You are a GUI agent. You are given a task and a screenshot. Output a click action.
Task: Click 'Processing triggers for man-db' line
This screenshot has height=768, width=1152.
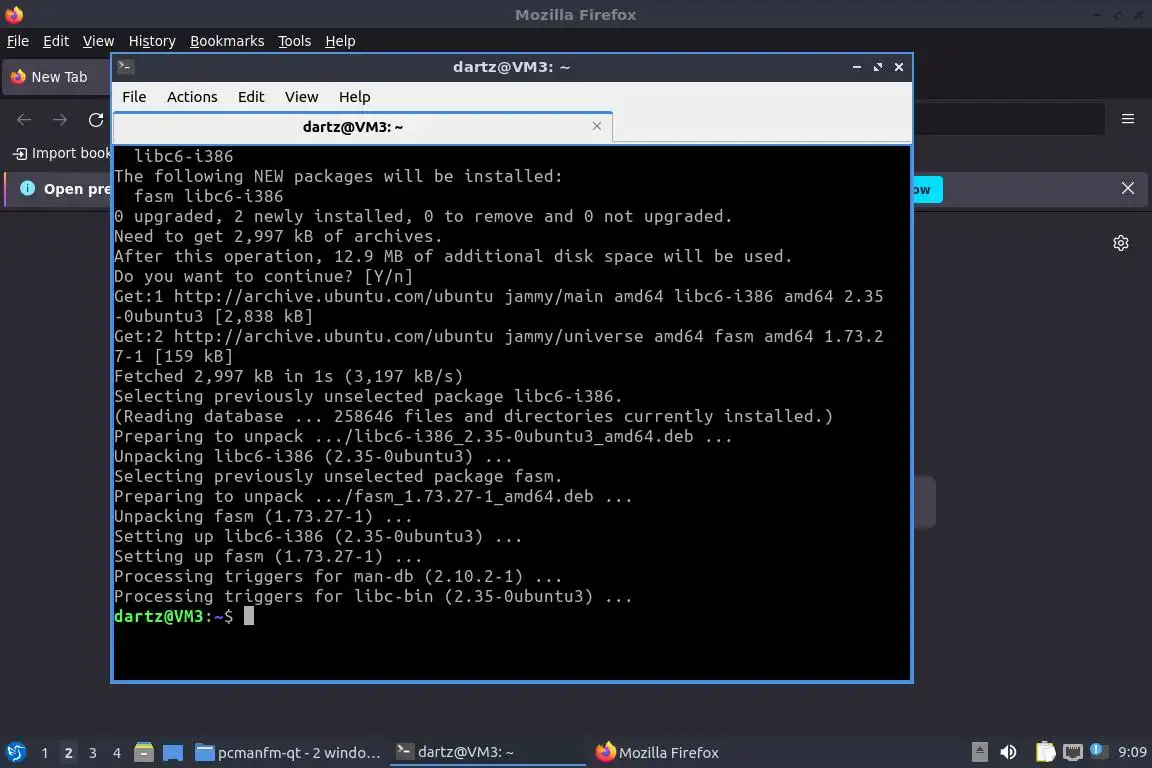pos(338,576)
